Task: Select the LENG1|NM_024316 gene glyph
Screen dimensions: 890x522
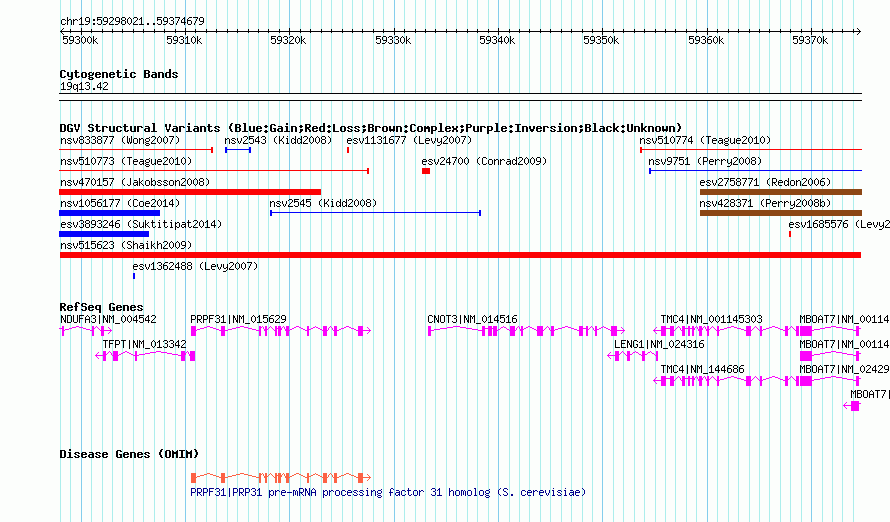Action: 632,356
